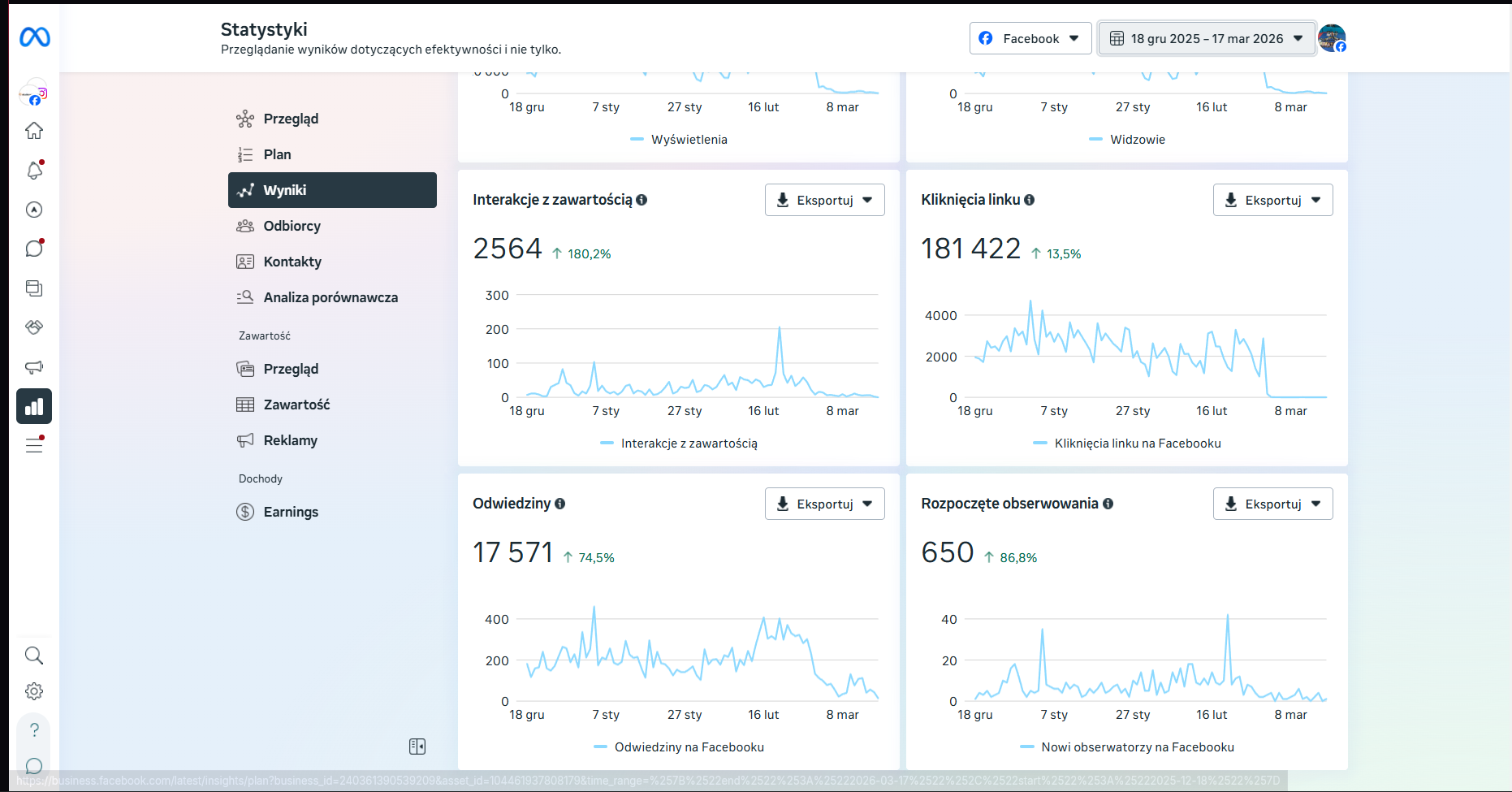Open notifications bell in left sidebar
1512x792 pixels.
click(x=34, y=170)
